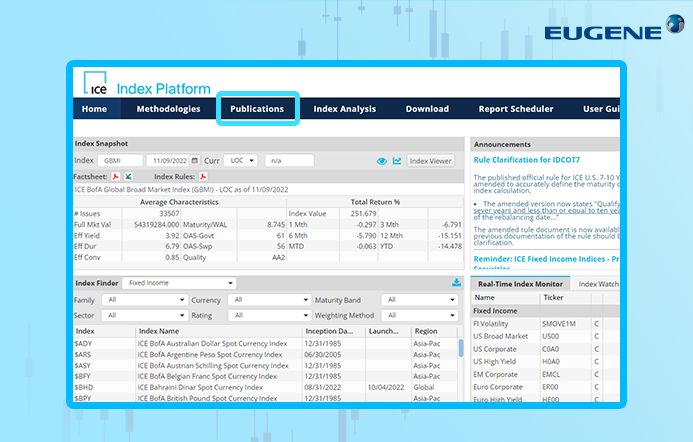This screenshot has height=442, width=693.
Task: Click the Index field containing GBMI
Action: pyautogui.click(x=120, y=160)
